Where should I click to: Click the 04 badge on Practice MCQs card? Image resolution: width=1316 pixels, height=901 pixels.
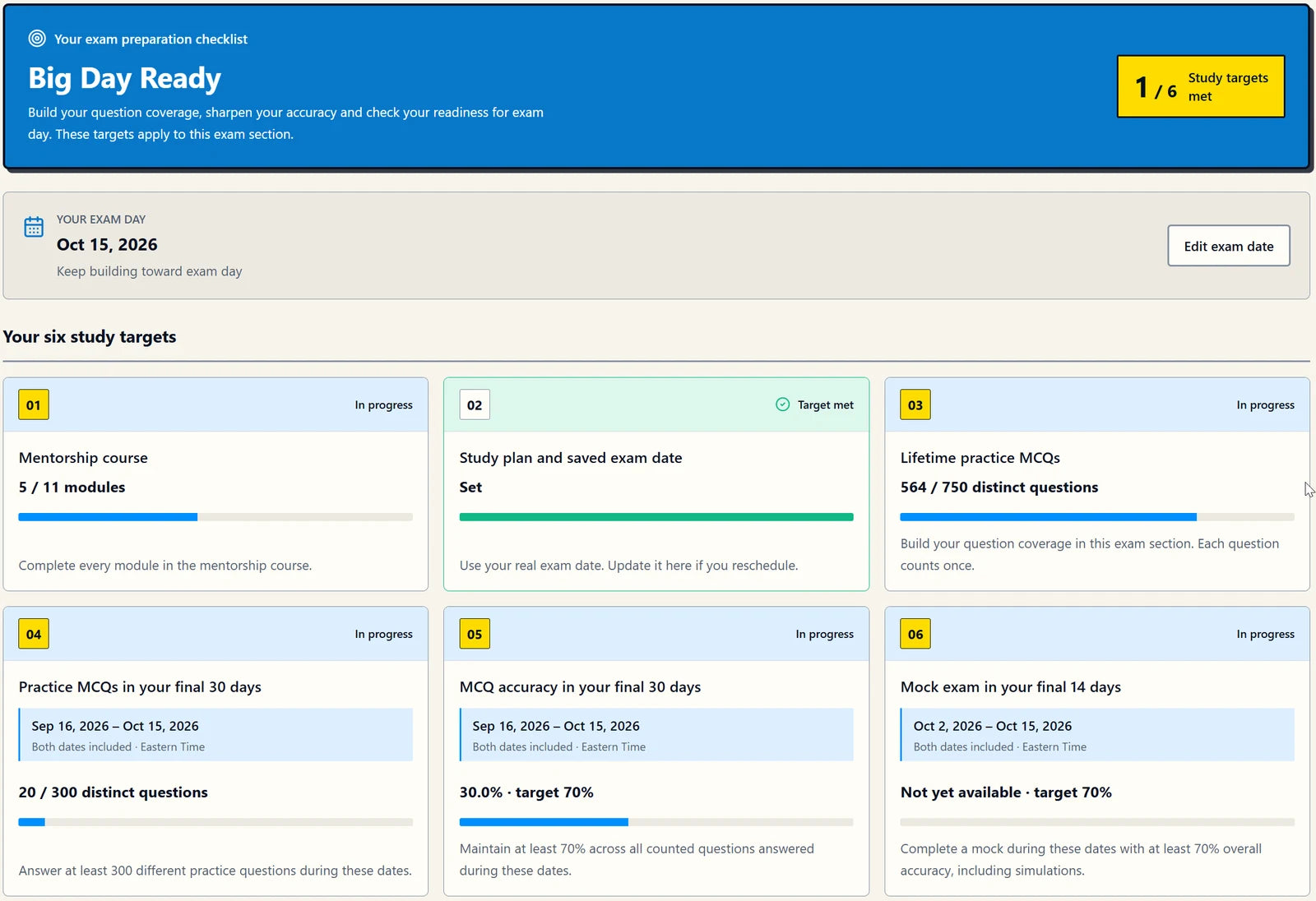(x=34, y=634)
